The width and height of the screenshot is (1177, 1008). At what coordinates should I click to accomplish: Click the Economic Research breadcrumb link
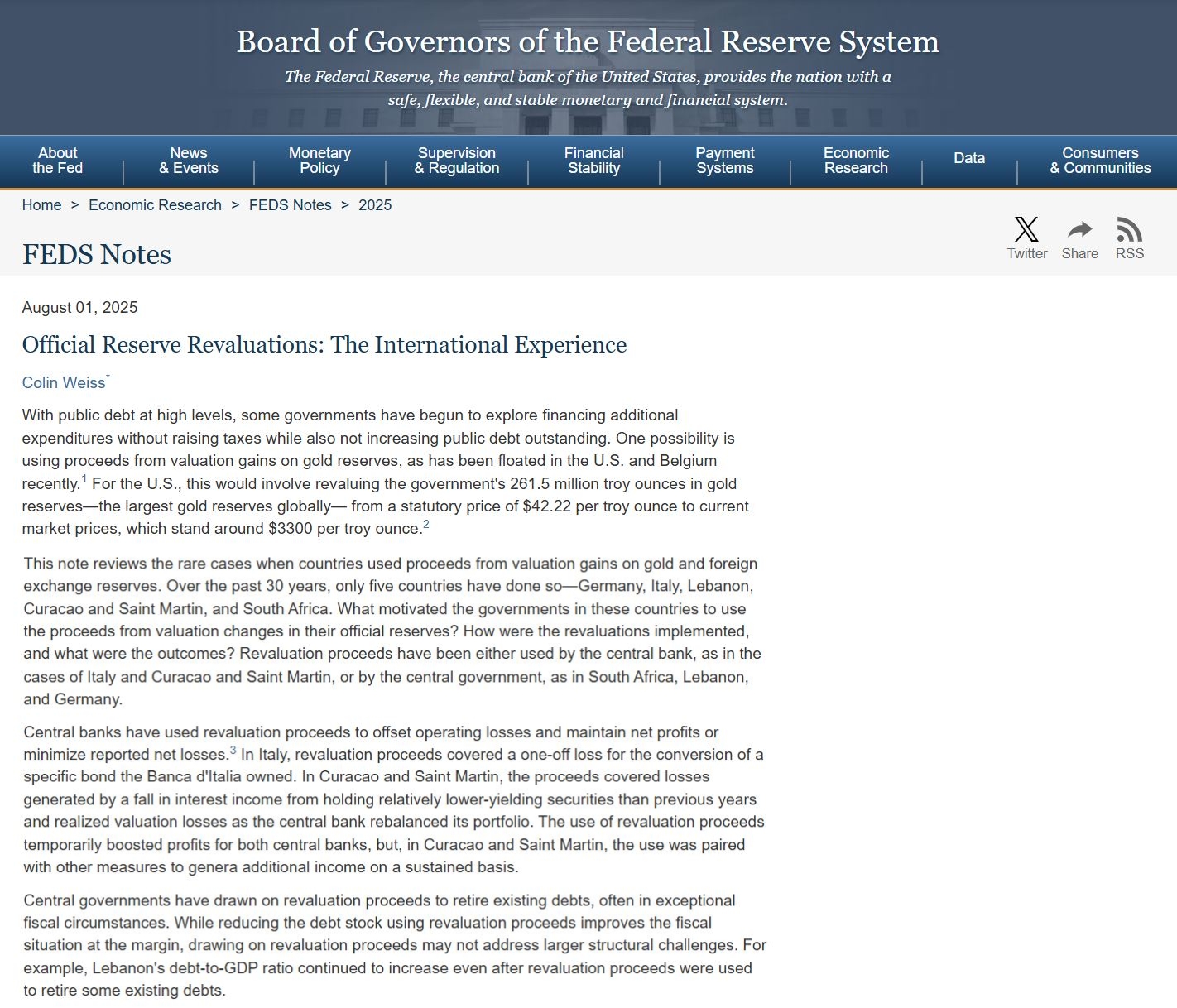pos(155,205)
